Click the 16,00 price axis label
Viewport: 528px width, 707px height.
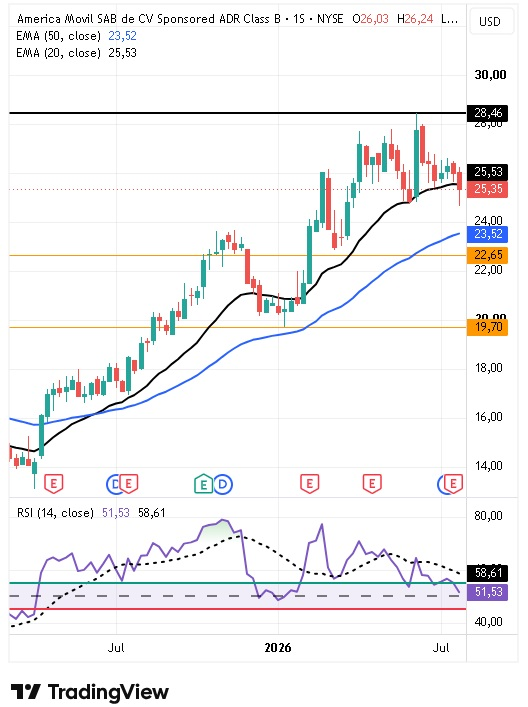[488, 417]
